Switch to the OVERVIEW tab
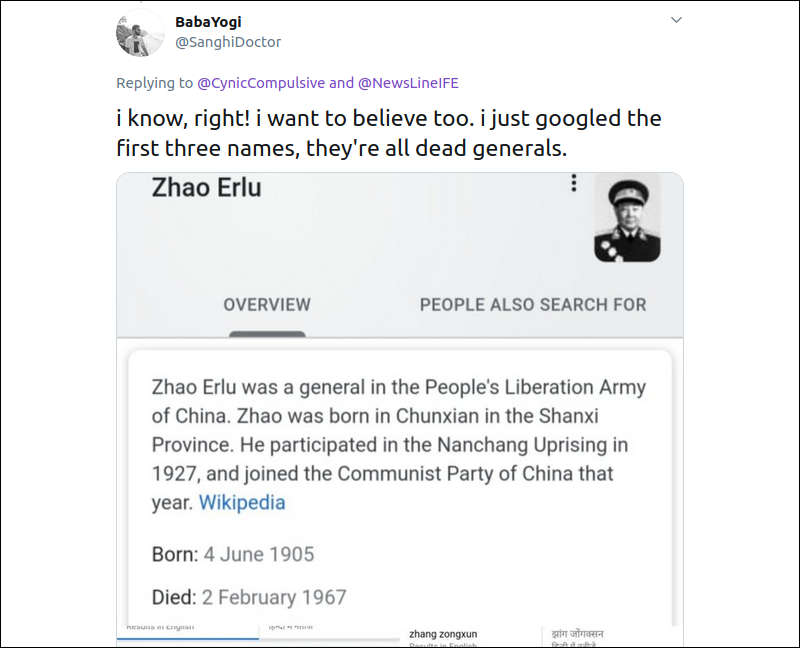The width and height of the screenshot is (800, 648). coord(267,305)
